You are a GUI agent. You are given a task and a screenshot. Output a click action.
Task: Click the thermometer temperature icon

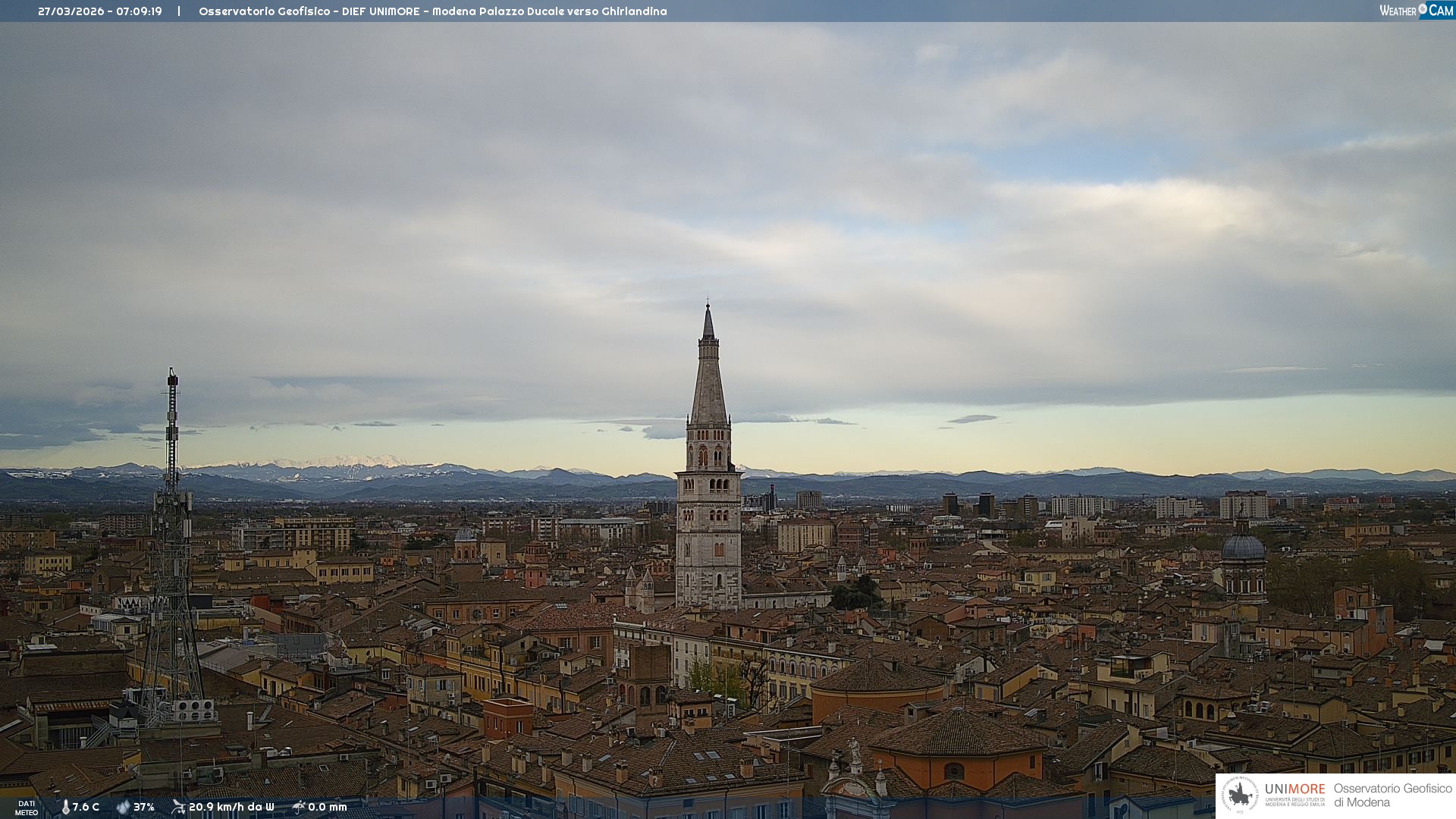click(x=65, y=807)
